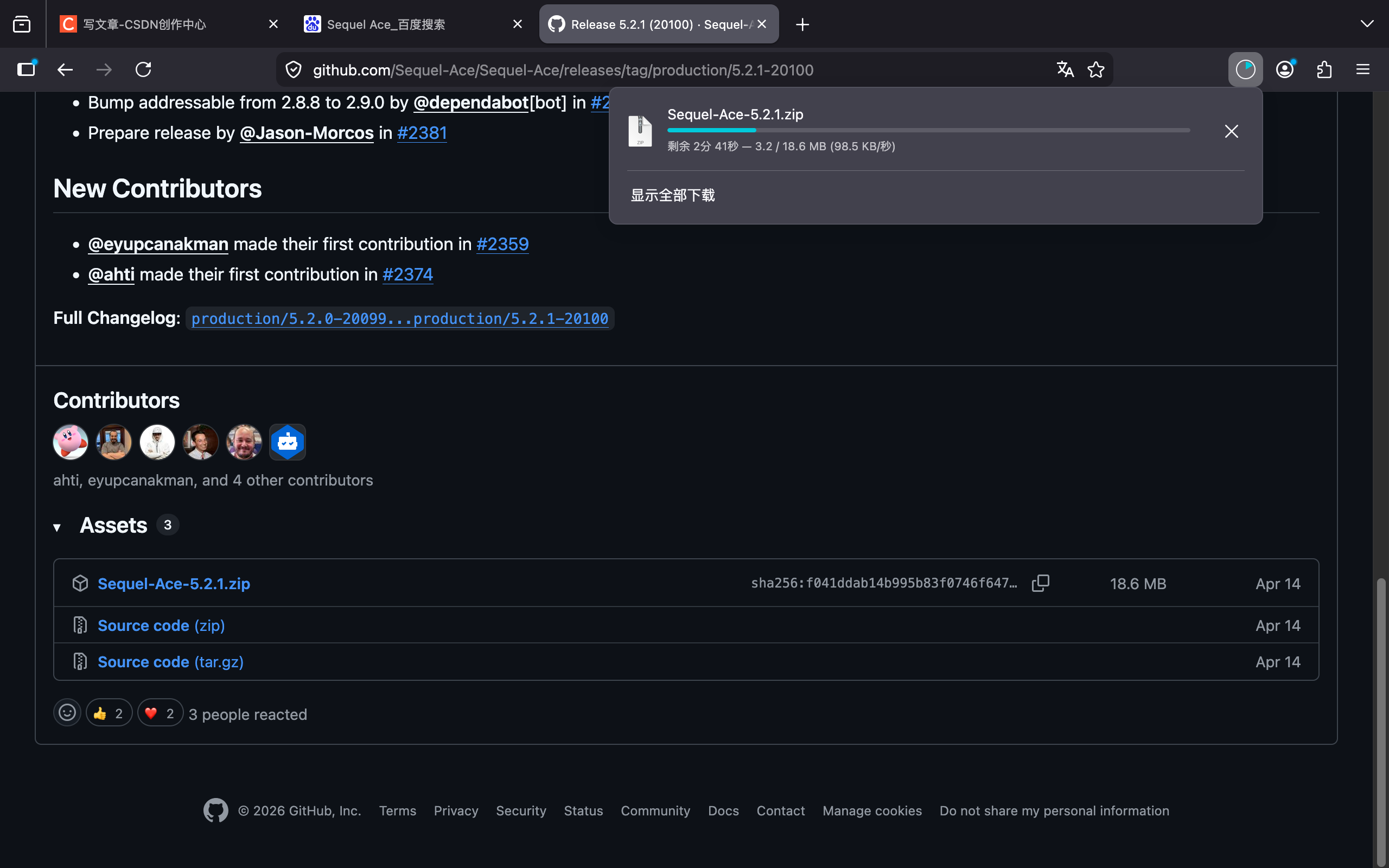
Task: Open the full changelog comparison link
Action: click(x=399, y=318)
